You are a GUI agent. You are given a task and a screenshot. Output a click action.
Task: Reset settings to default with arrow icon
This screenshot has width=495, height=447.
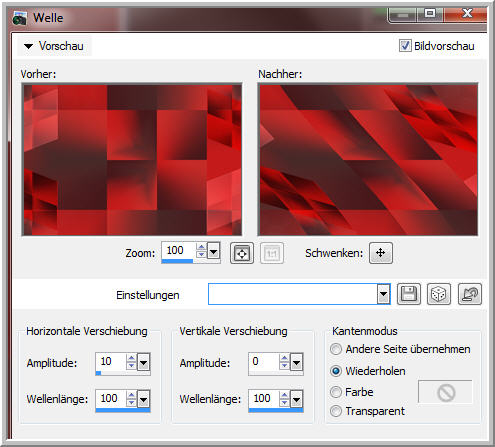[x=470, y=294]
